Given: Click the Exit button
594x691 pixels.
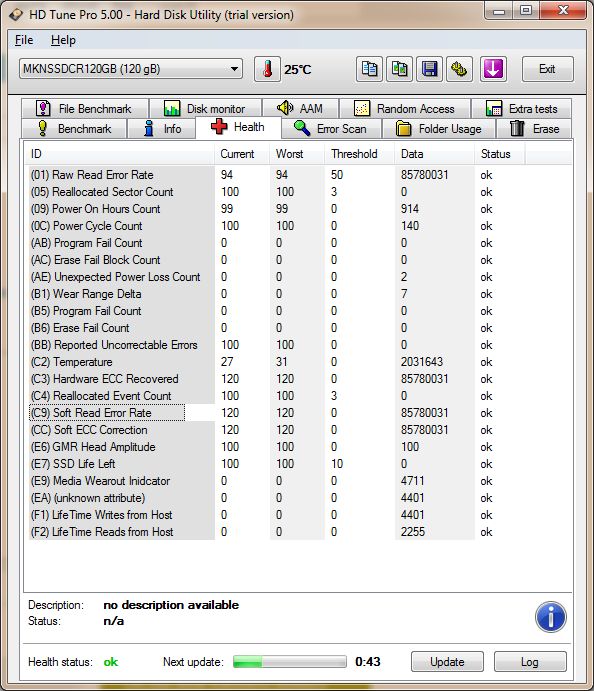Looking at the screenshot, I should click(548, 69).
